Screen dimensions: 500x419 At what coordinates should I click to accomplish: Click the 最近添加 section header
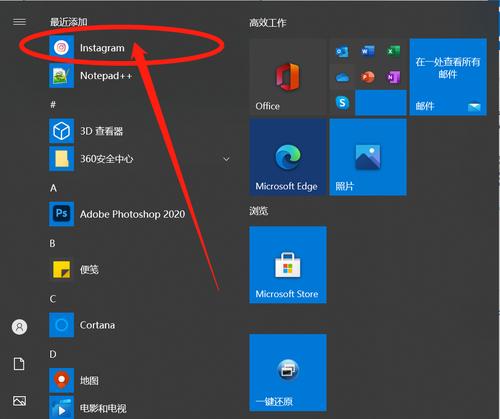tap(69, 22)
